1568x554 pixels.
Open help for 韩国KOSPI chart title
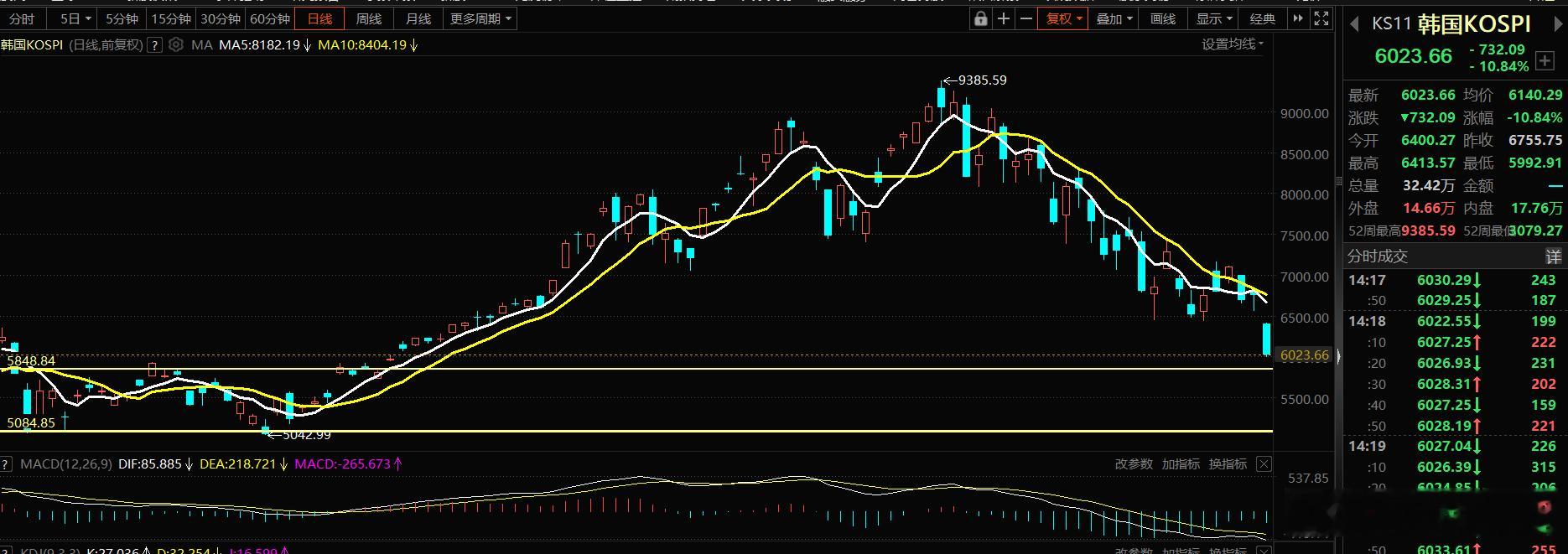154,45
